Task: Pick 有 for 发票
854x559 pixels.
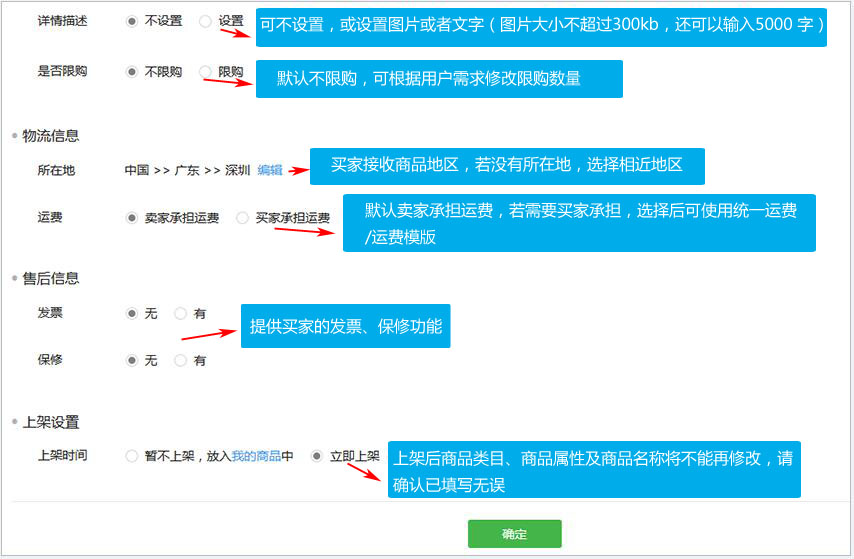Action: [x=180, y=313]
